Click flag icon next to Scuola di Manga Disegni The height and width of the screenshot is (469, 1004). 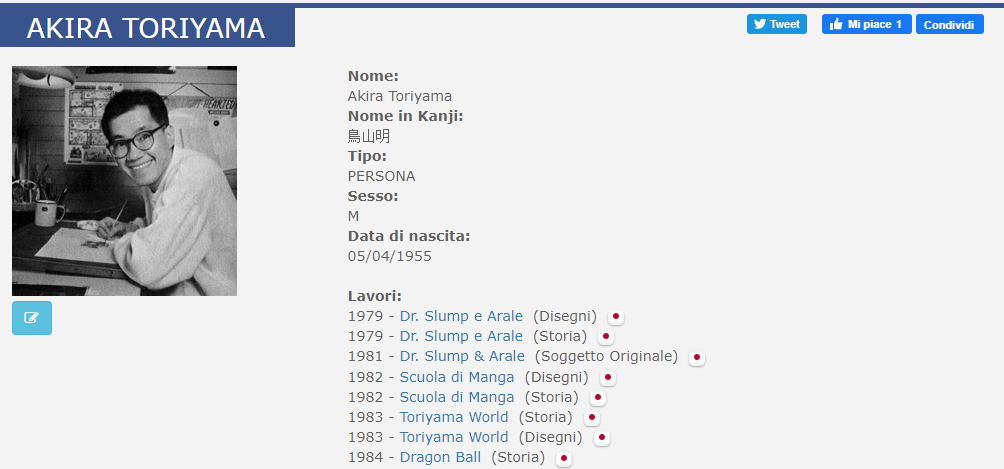pos(608,377)
